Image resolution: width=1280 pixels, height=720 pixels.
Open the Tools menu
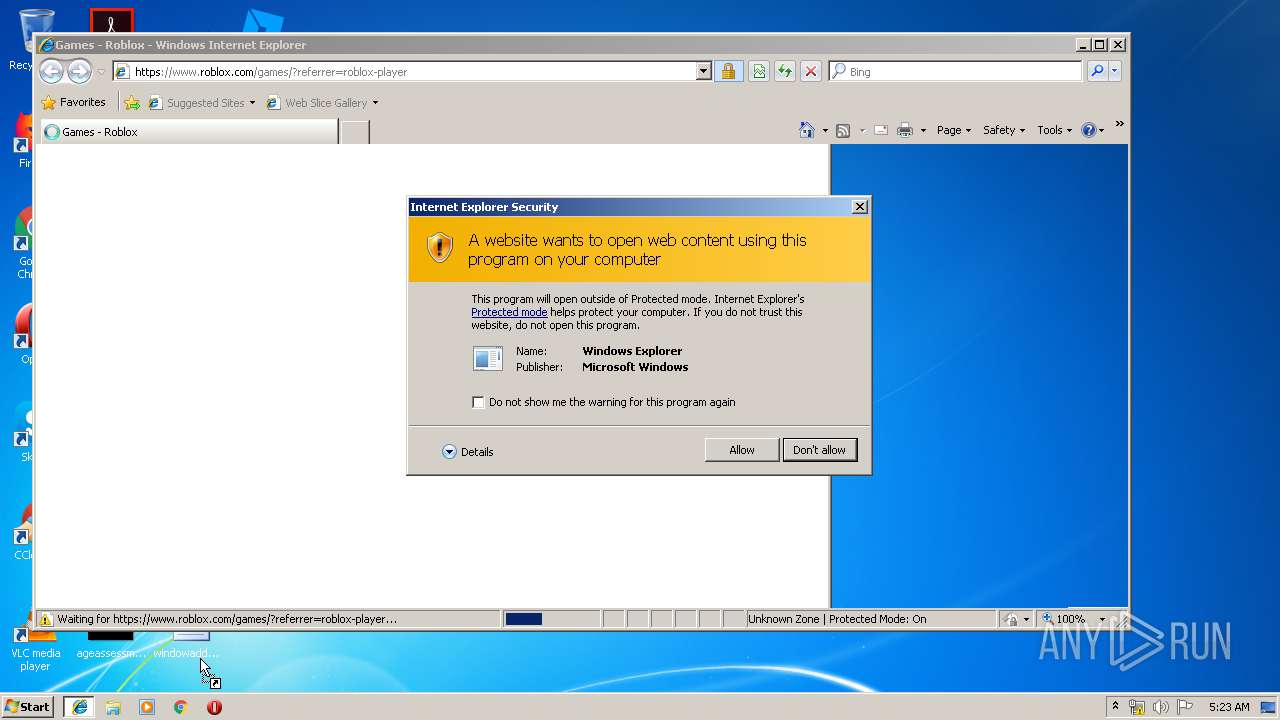coord(1054,130)
